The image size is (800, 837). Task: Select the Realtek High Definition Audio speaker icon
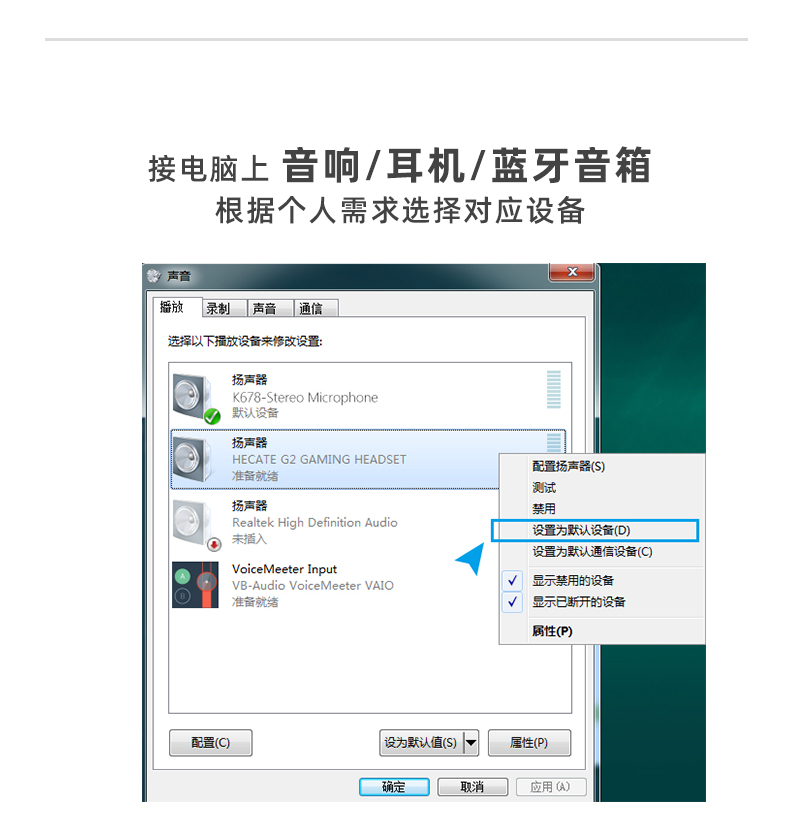[195, 525]
